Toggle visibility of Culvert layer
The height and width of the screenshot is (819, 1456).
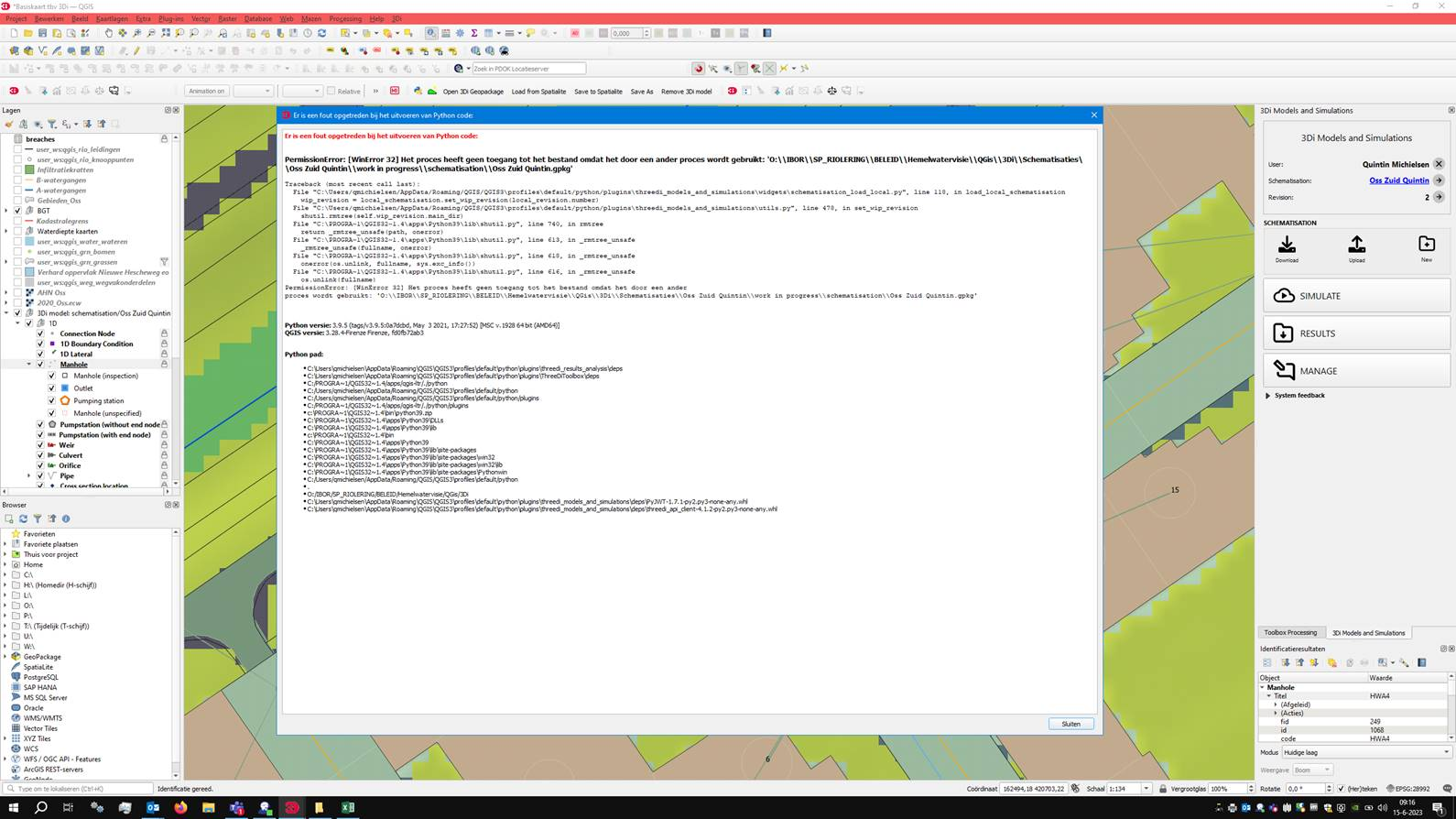40,455
